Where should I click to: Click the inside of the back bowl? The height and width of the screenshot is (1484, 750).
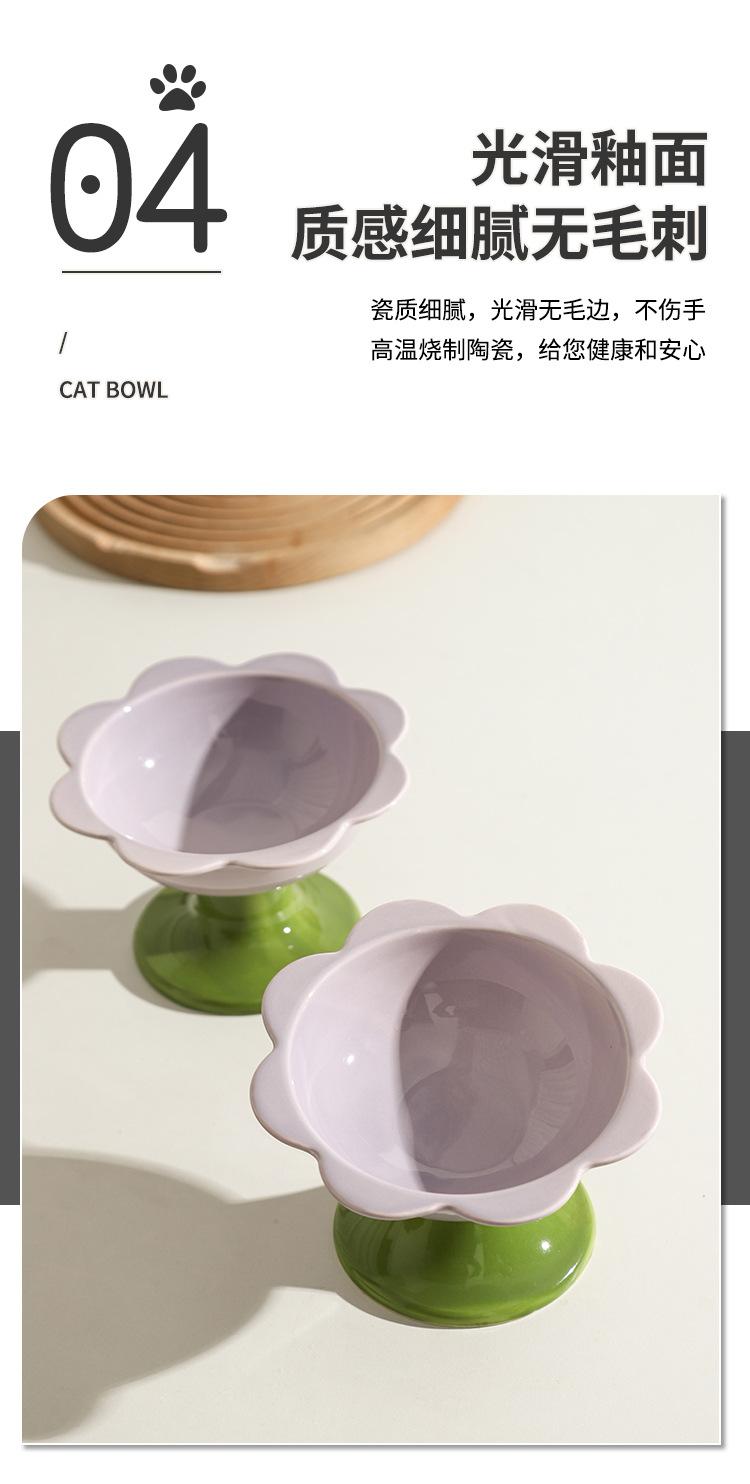point(232,765)
